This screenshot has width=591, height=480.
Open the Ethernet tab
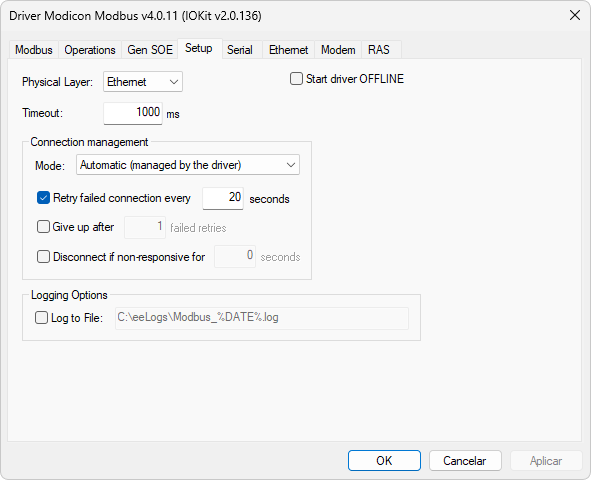(288, 50)
